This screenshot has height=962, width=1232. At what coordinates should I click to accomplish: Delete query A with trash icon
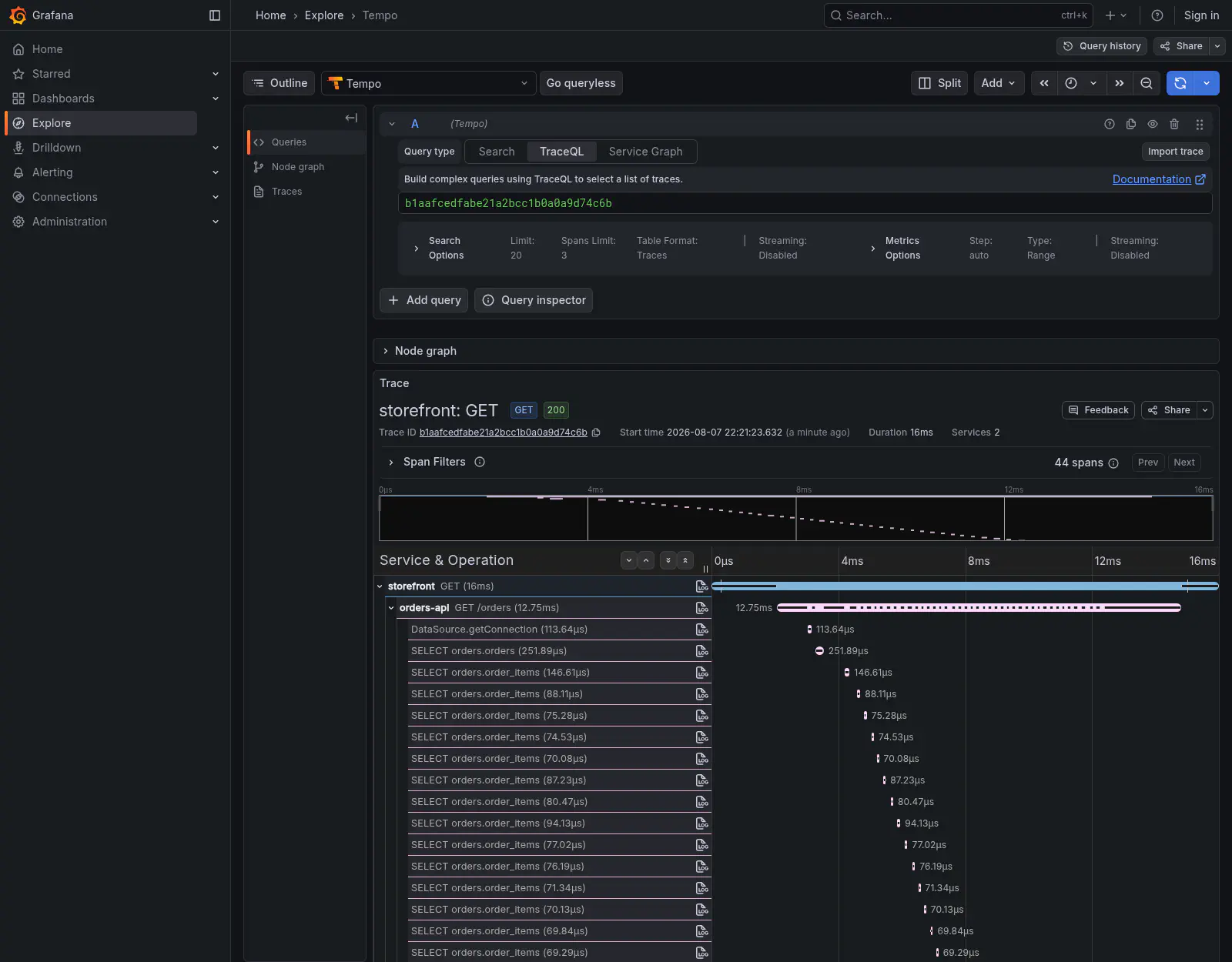click(1174, 124)
